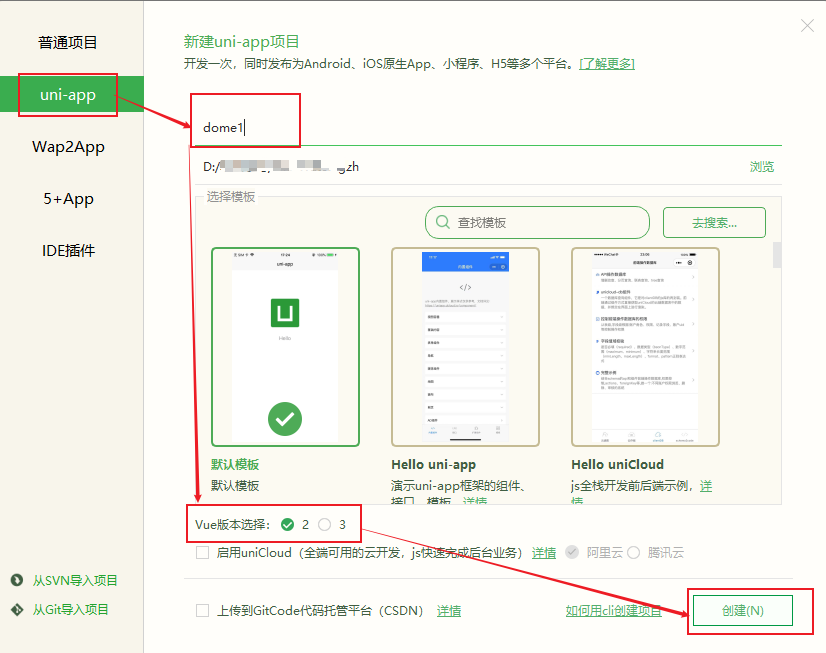Select 腾讯云 cloud provider option
The image size is (826, 653).
coord(634,552)
